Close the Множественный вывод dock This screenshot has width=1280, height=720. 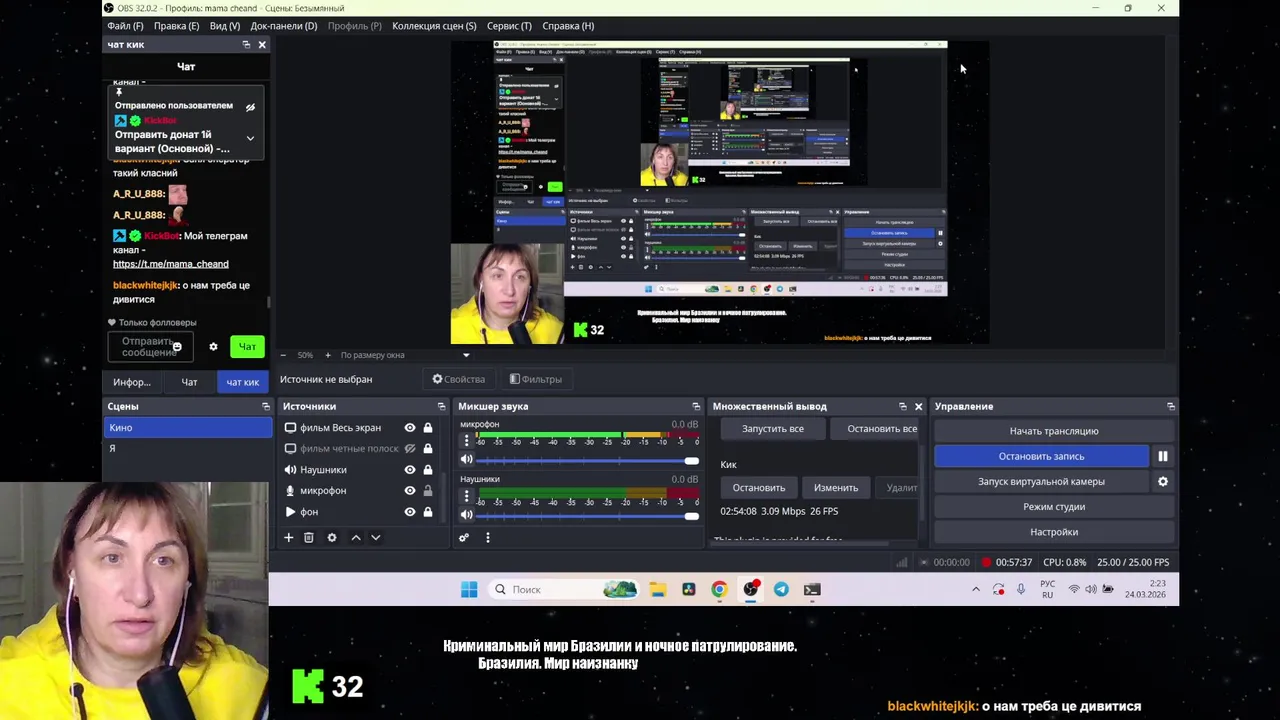click(919, 407)
